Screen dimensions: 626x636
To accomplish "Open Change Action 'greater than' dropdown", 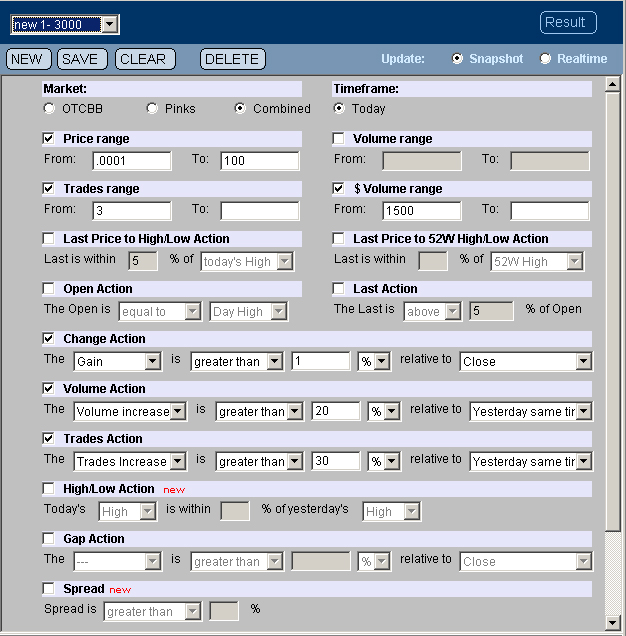I will coord(237,361).
